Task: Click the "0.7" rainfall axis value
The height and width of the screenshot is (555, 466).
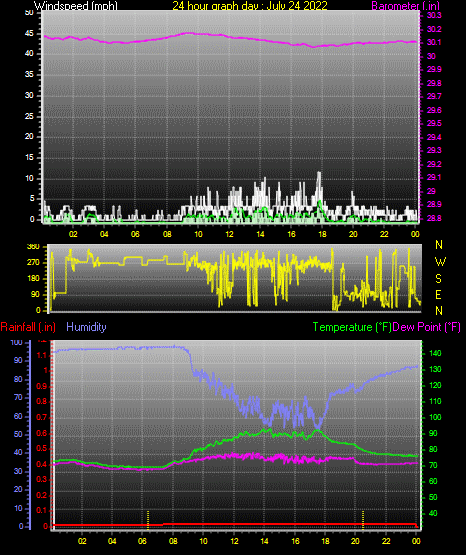Action: pyautogui.click(x=42, y=417)
